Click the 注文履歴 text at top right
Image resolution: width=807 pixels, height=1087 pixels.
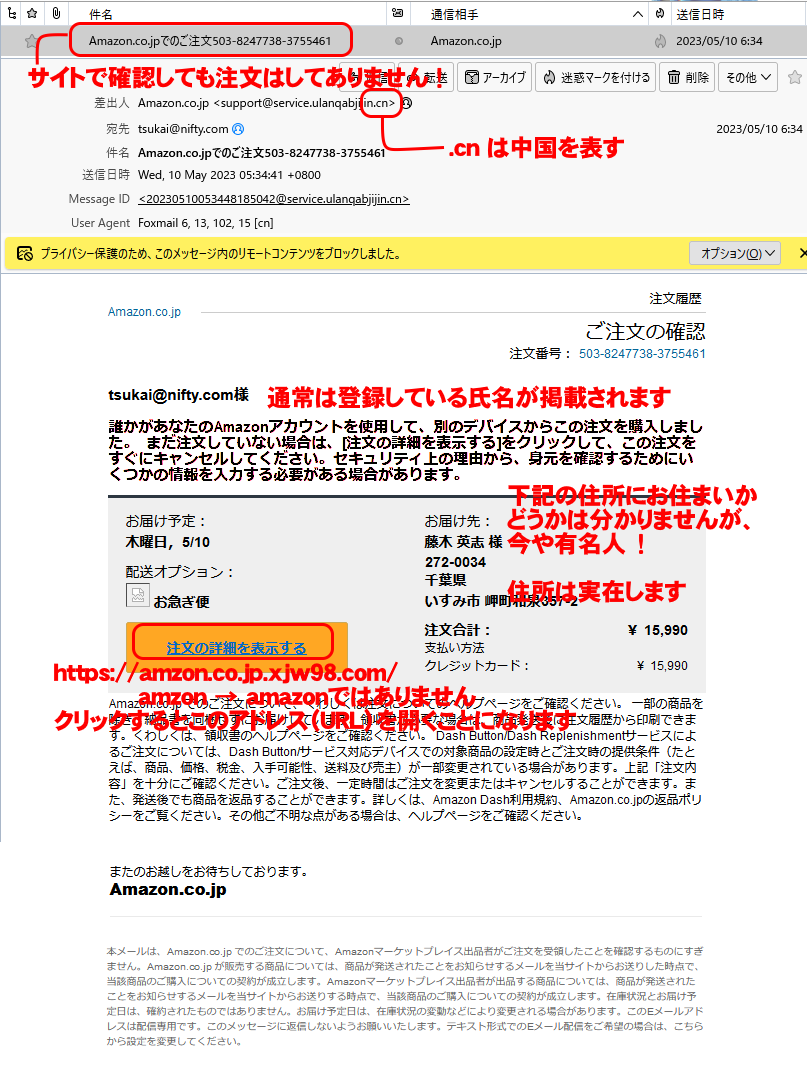pyautogui.click(x=675, y=299)
